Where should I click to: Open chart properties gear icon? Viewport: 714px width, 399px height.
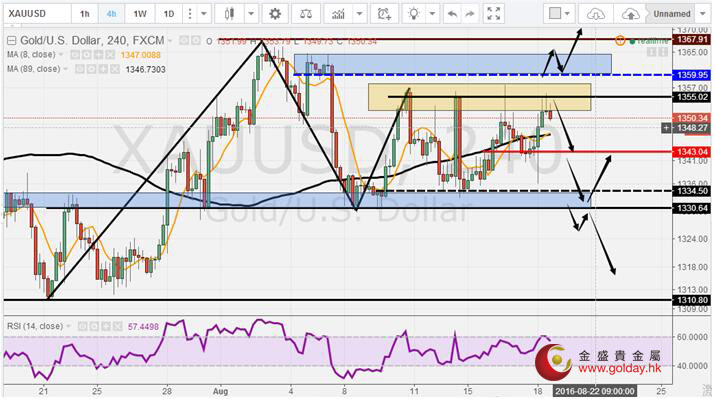click(275, 14)
